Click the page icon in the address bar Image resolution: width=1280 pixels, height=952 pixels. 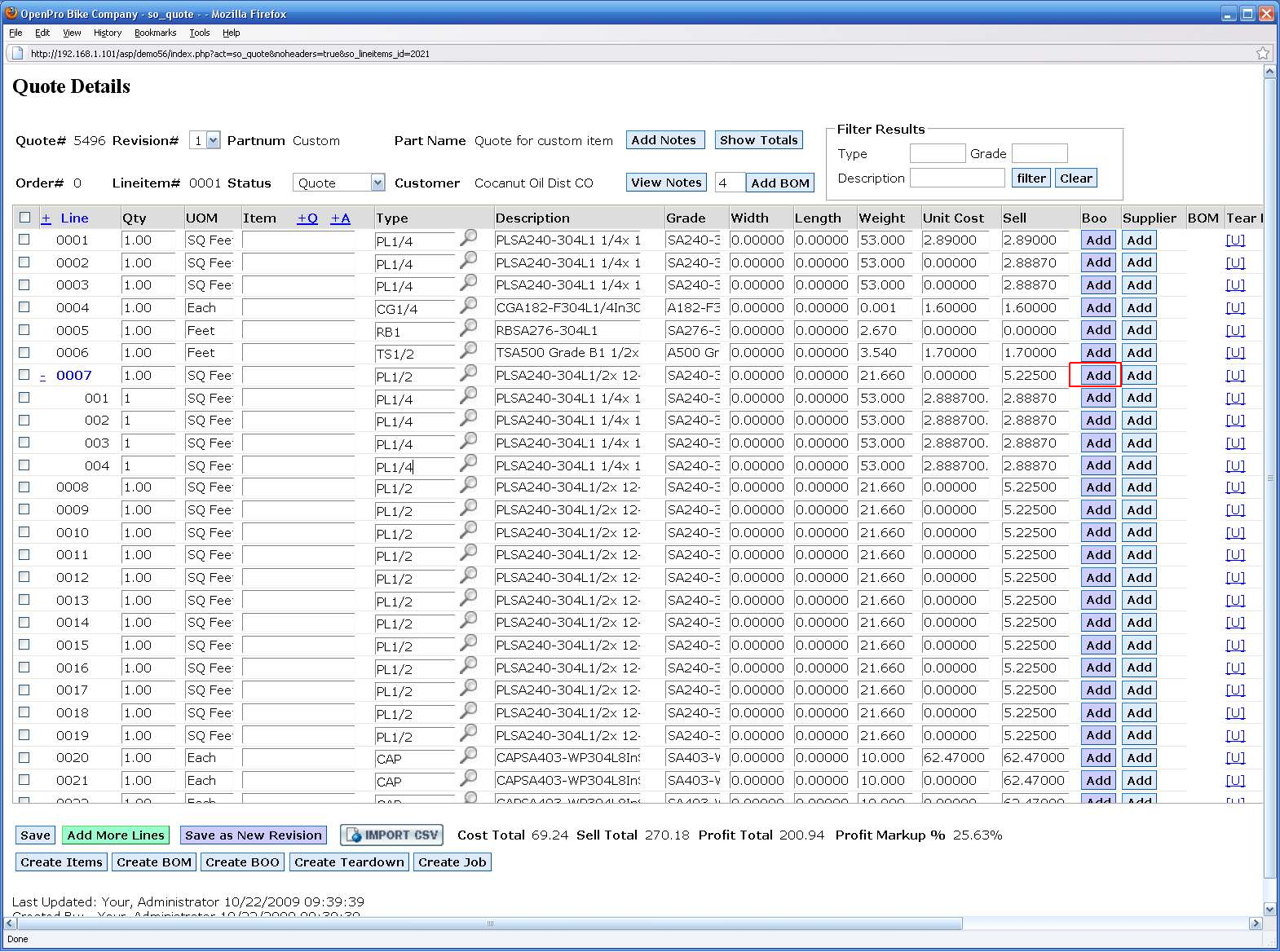click(x=17, y=53)
